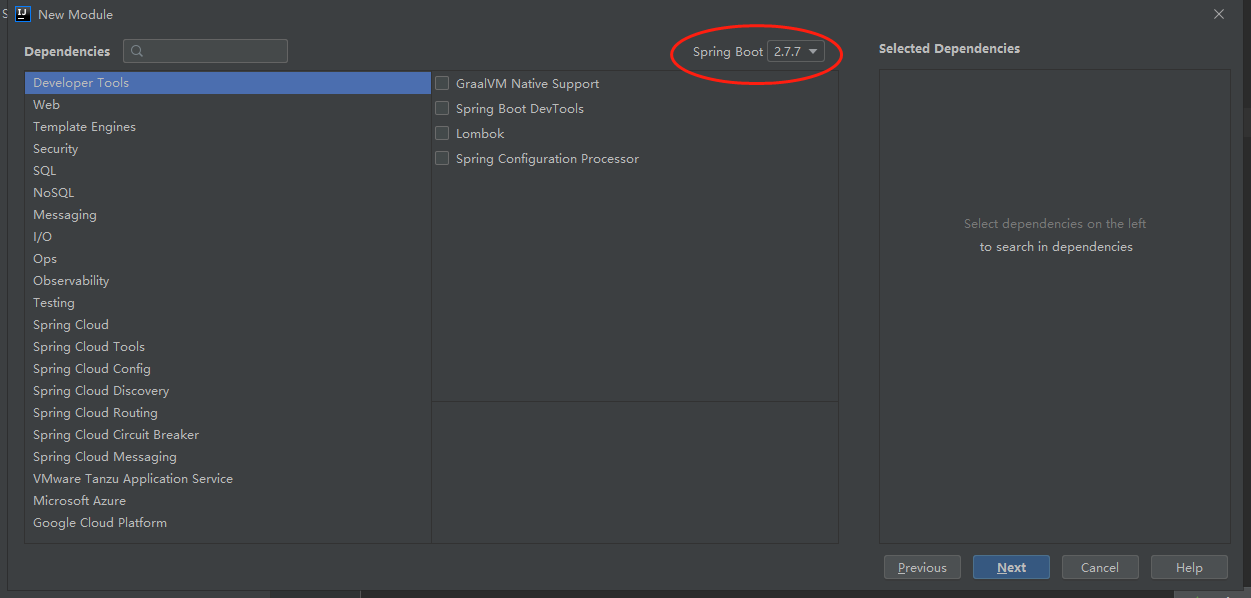
Task: Close the New Module dialog
Action: pyautogui.click(x=1218, y=14)
